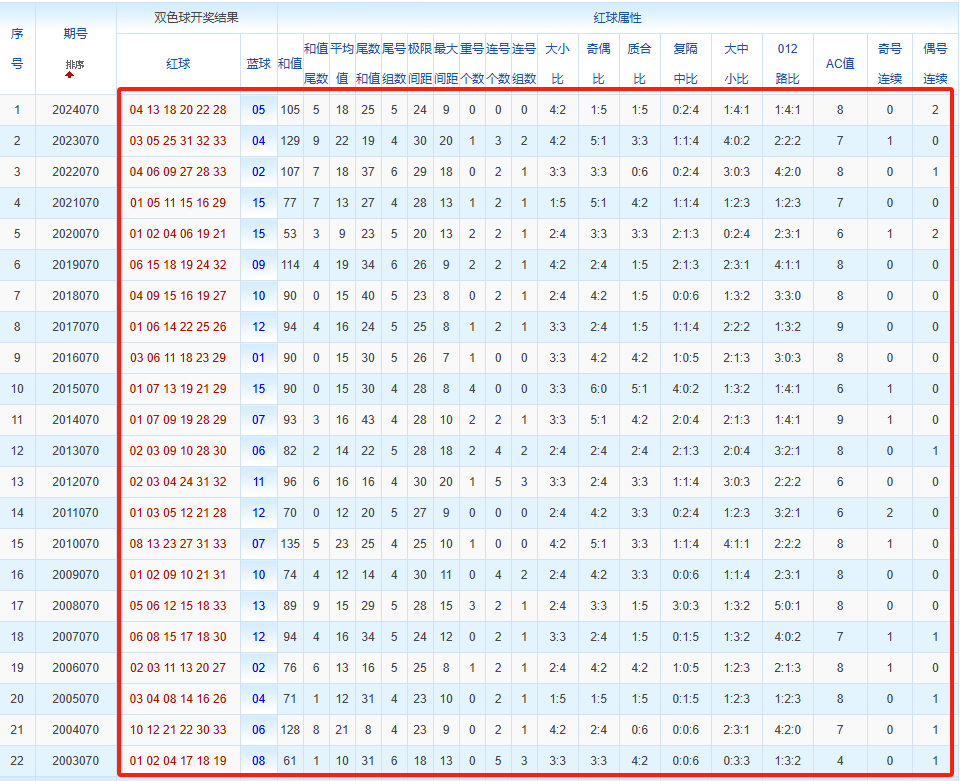Select issue number 2005070
The height and width of the screenshot is (781, 960).
(x=75, y=699)
